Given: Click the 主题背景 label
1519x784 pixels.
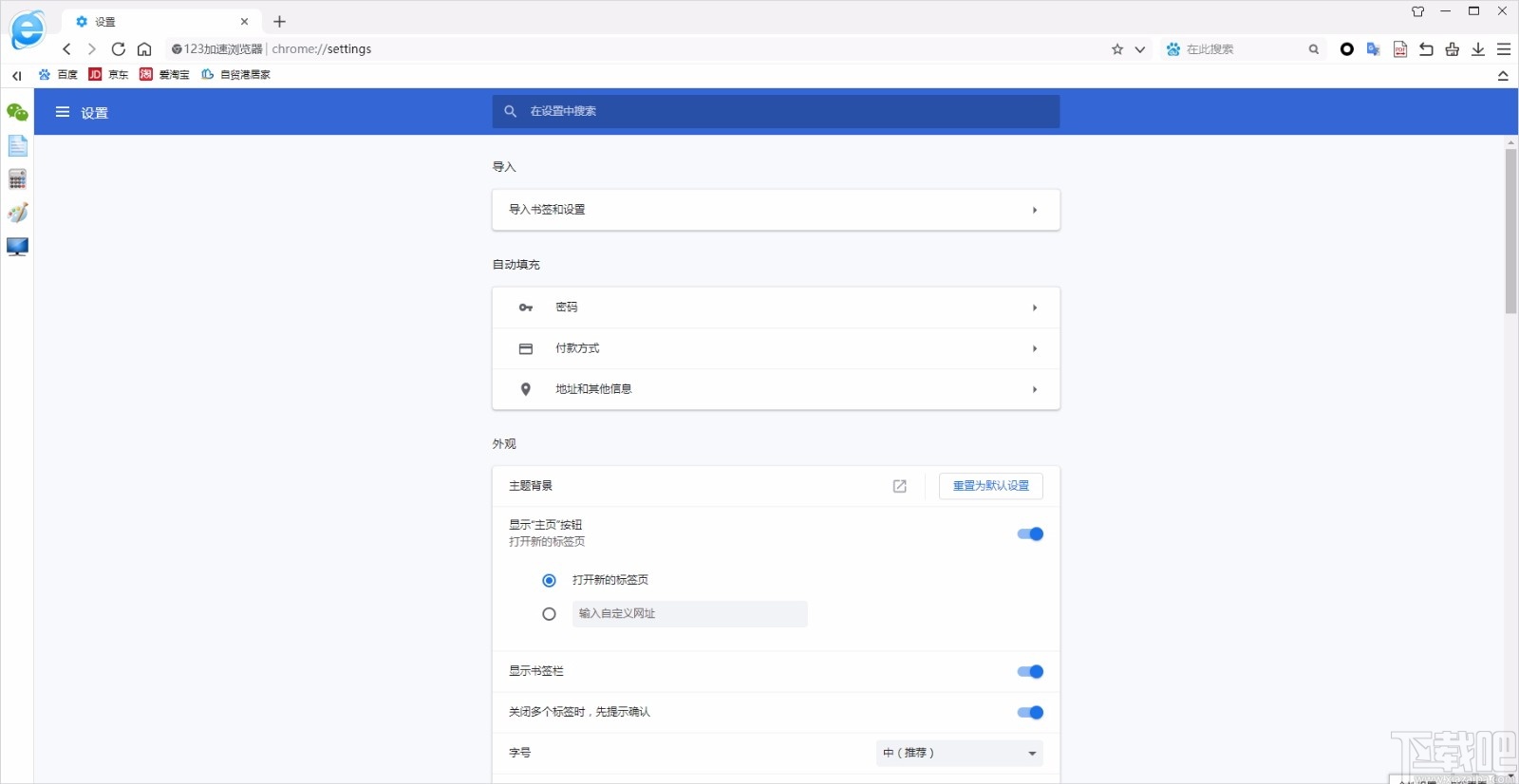Looking at the screenshot, I should click(x=531, y=486).
